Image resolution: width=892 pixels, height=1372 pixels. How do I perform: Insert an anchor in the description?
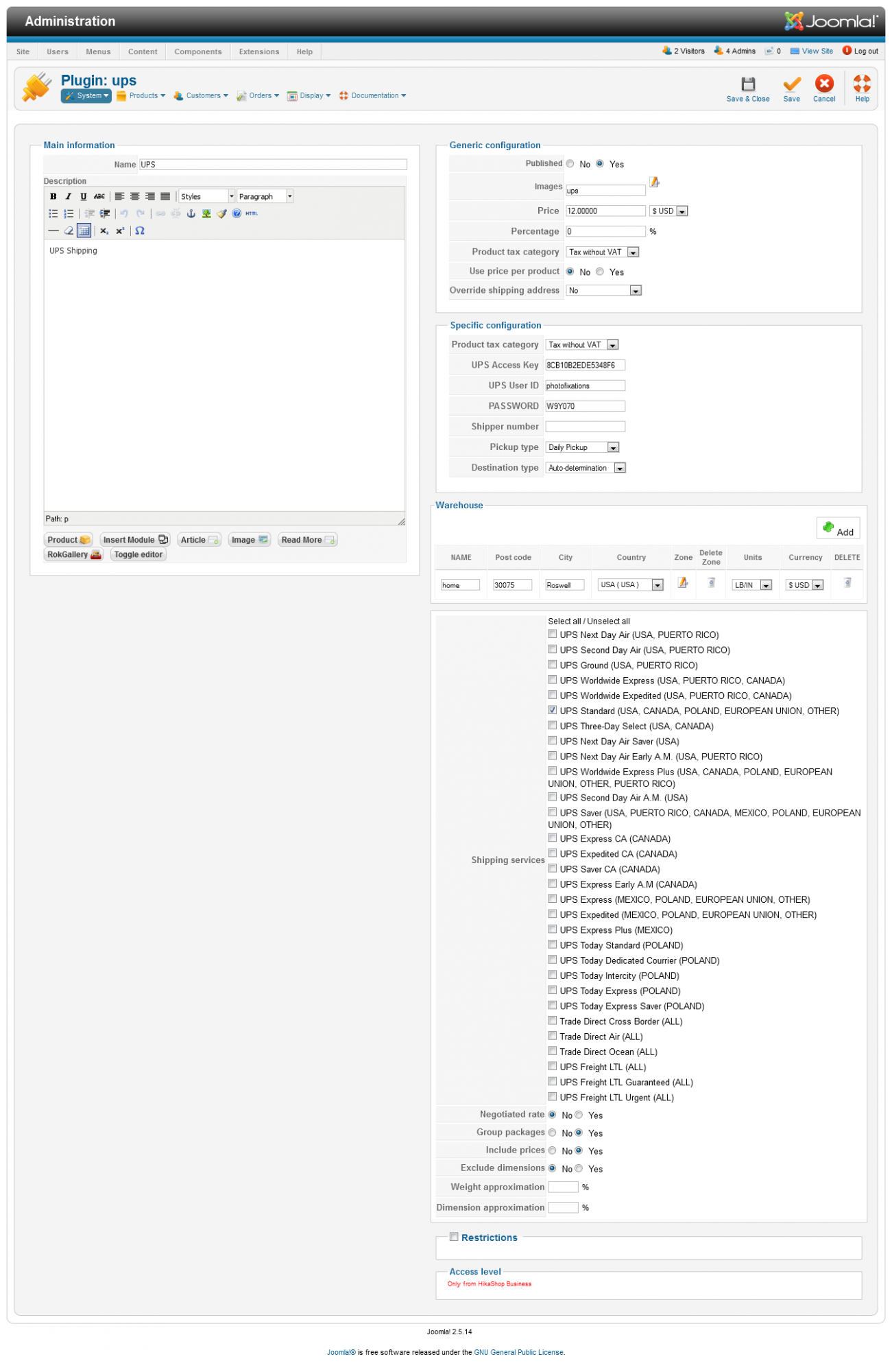(x=191, y=213)
